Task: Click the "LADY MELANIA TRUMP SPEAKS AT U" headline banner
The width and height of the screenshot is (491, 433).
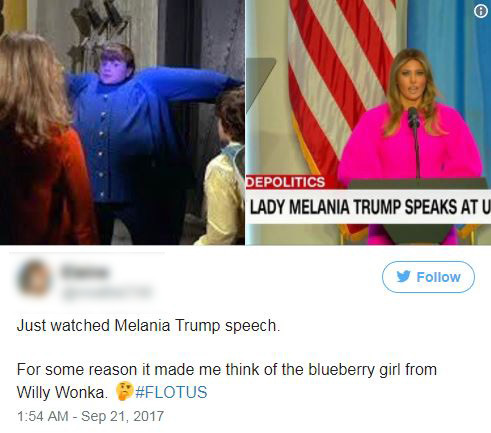Action: tap(369, 207)
